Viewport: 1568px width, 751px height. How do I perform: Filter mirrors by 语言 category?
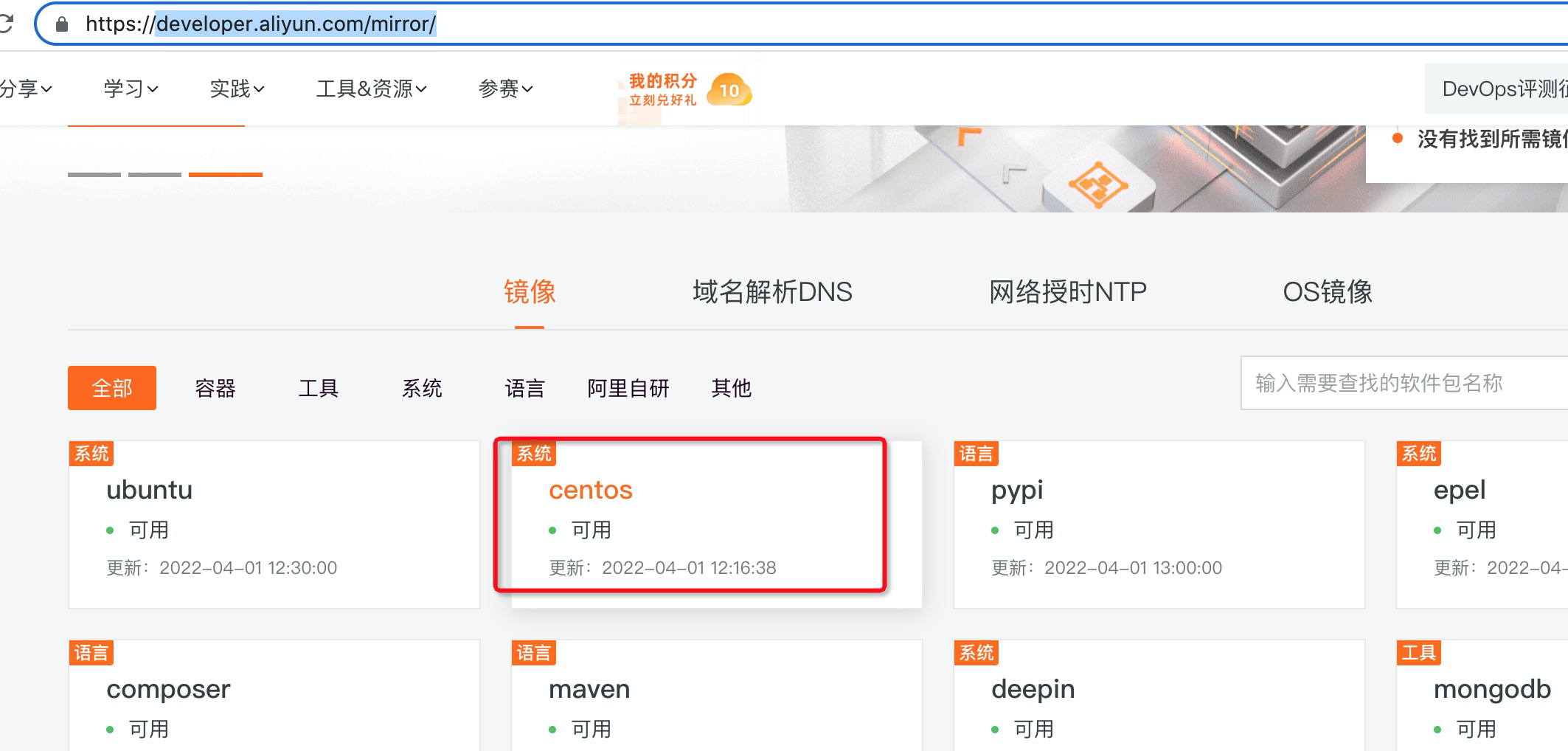coord(525,388)
